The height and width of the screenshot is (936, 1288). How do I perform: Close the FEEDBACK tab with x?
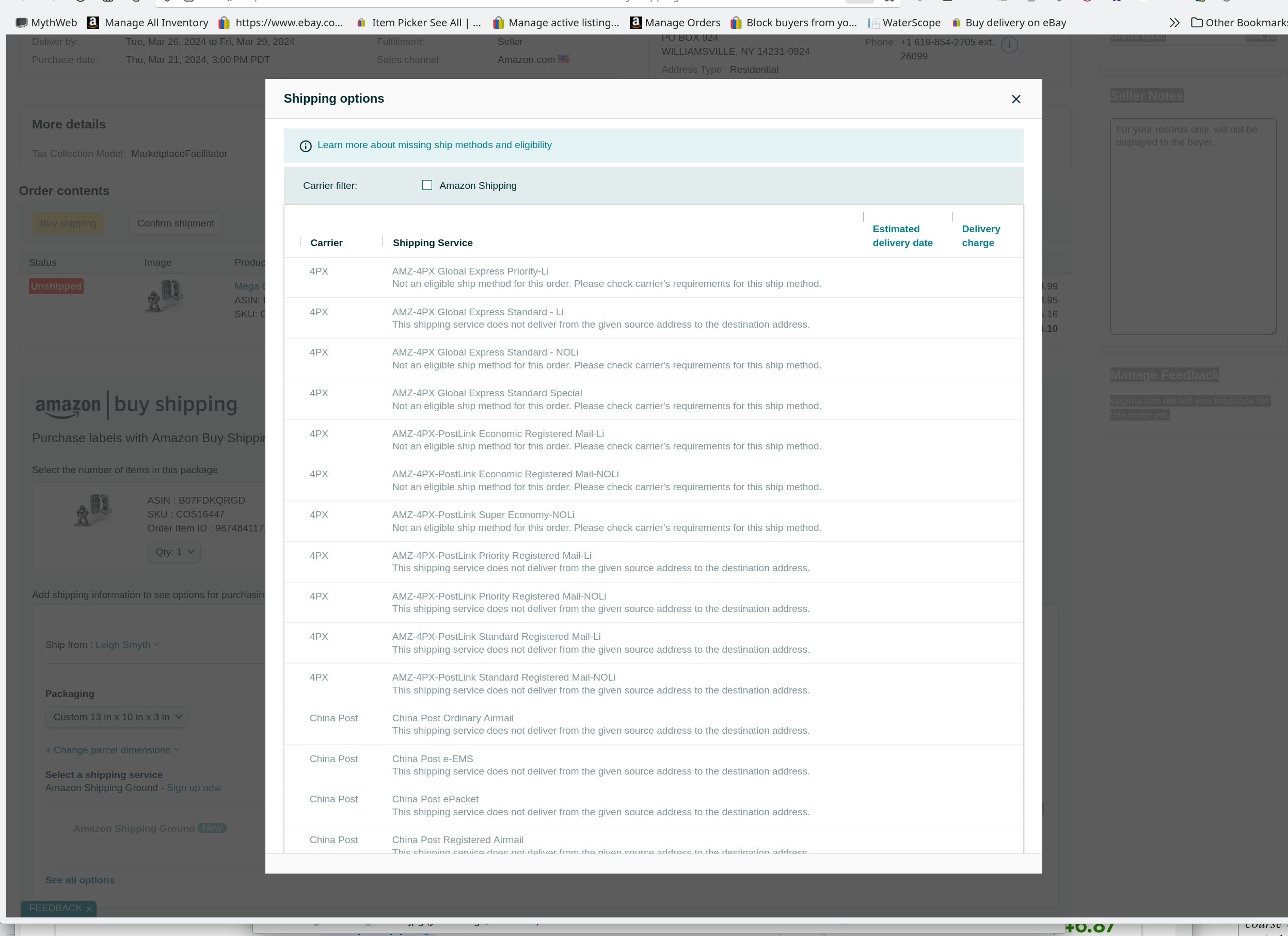click(89, 909)
